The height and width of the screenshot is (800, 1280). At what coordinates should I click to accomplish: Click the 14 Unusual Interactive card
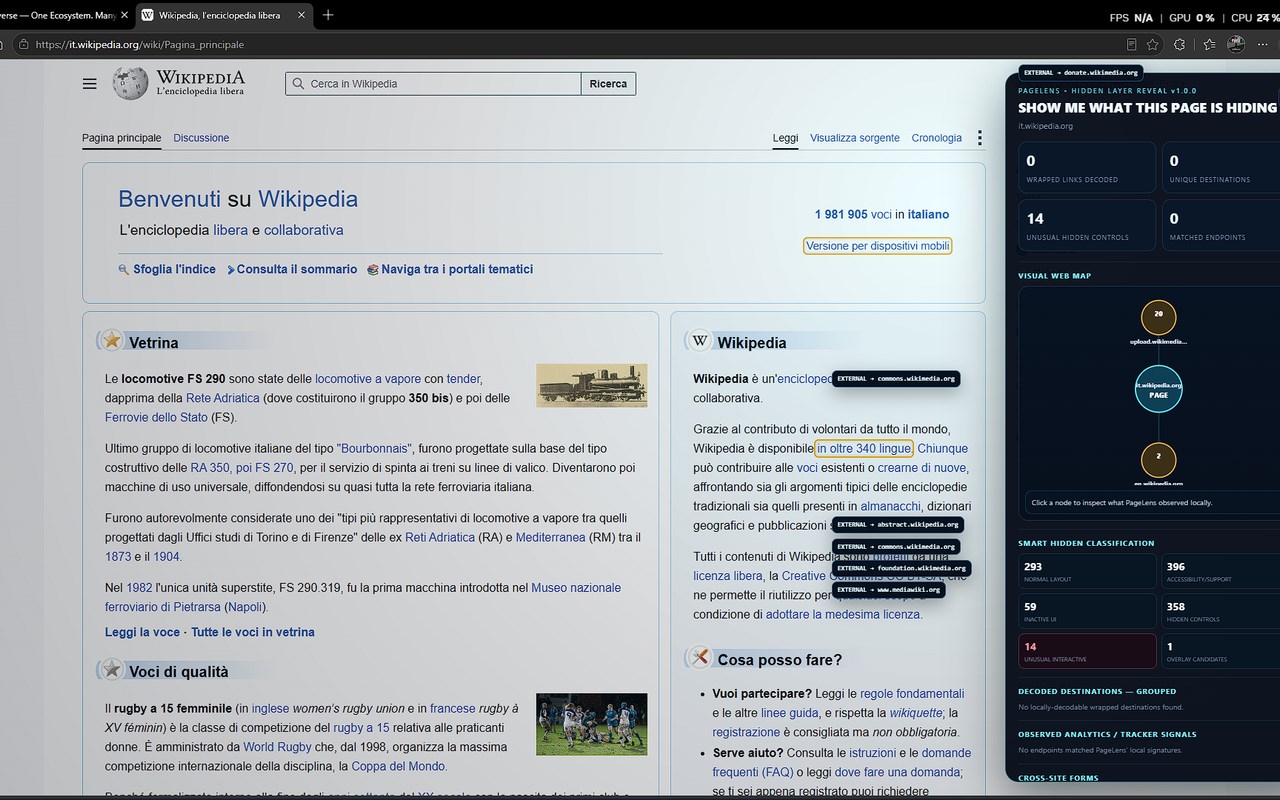(x=1087, y=652)
